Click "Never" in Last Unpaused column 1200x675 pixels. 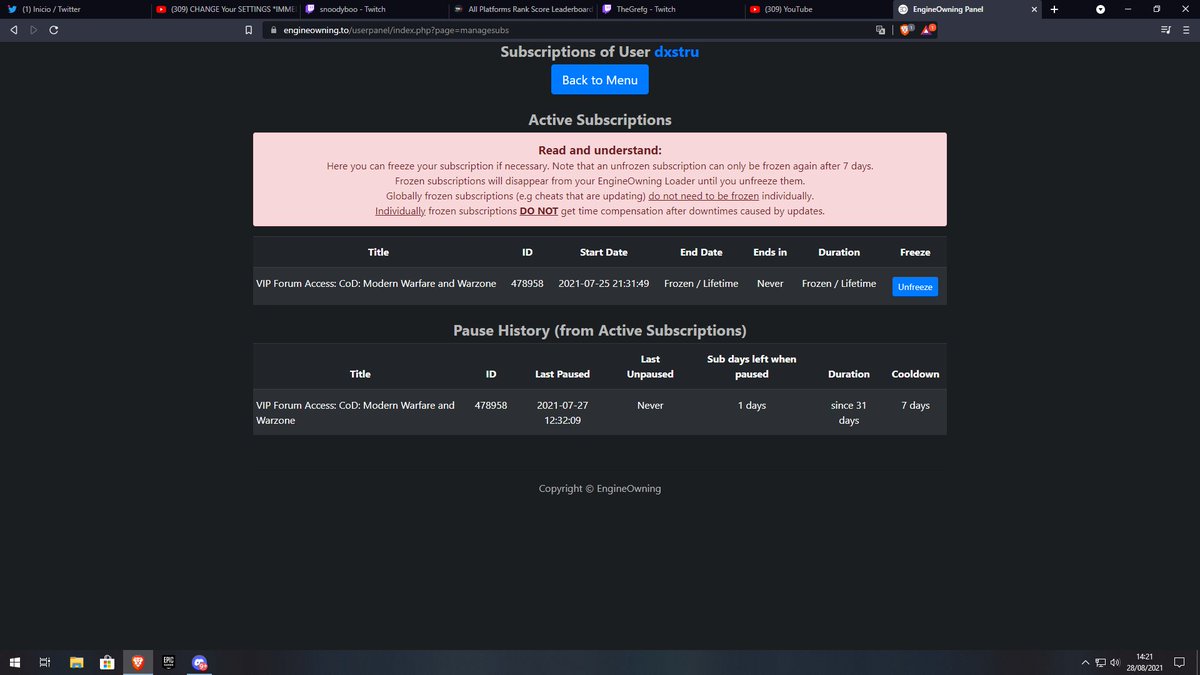coord(650,406)
